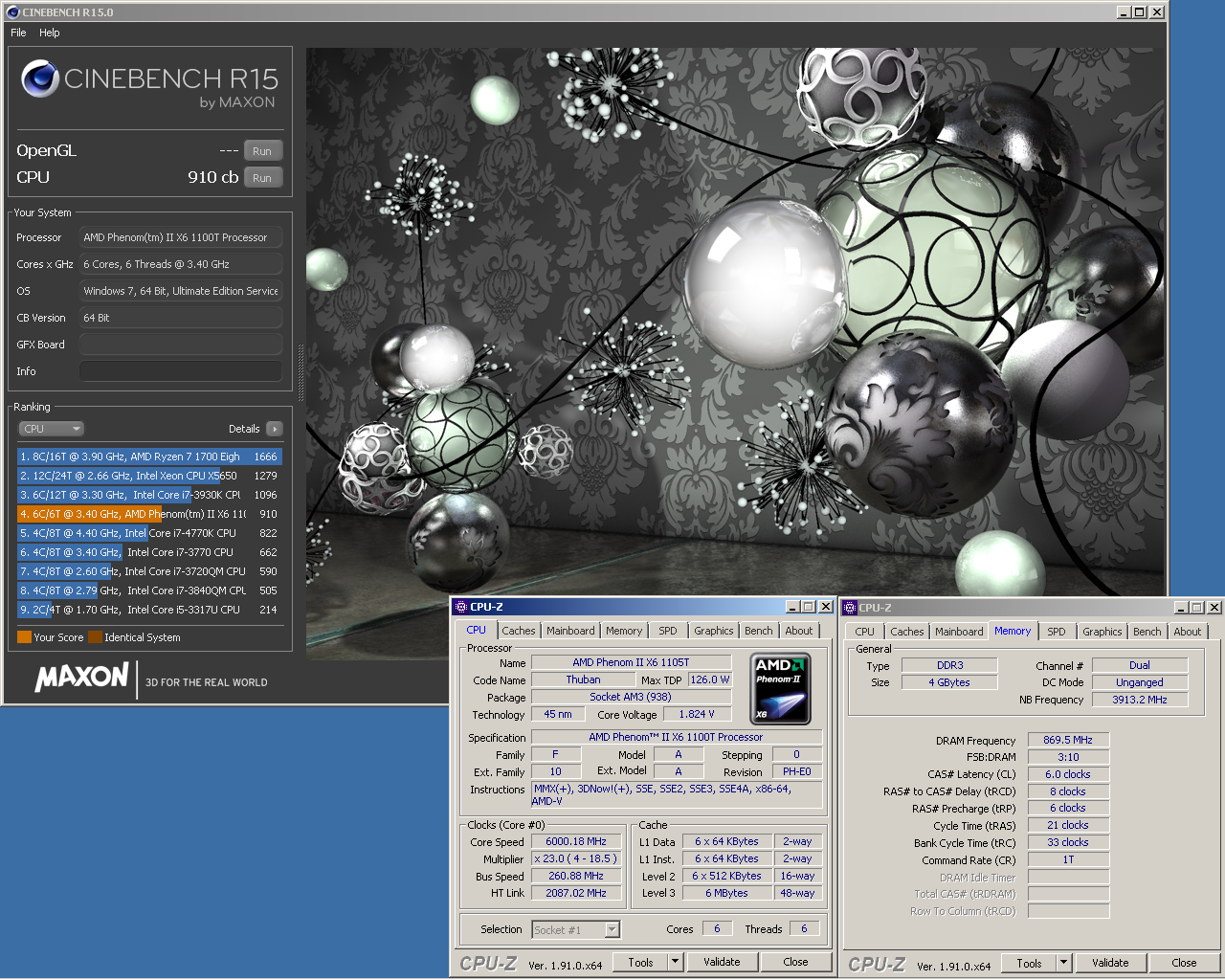This screenshot has width=1225, height=980.
Task: Open Caches tab in right CPU-Z window
Action: tap(907, 632)
